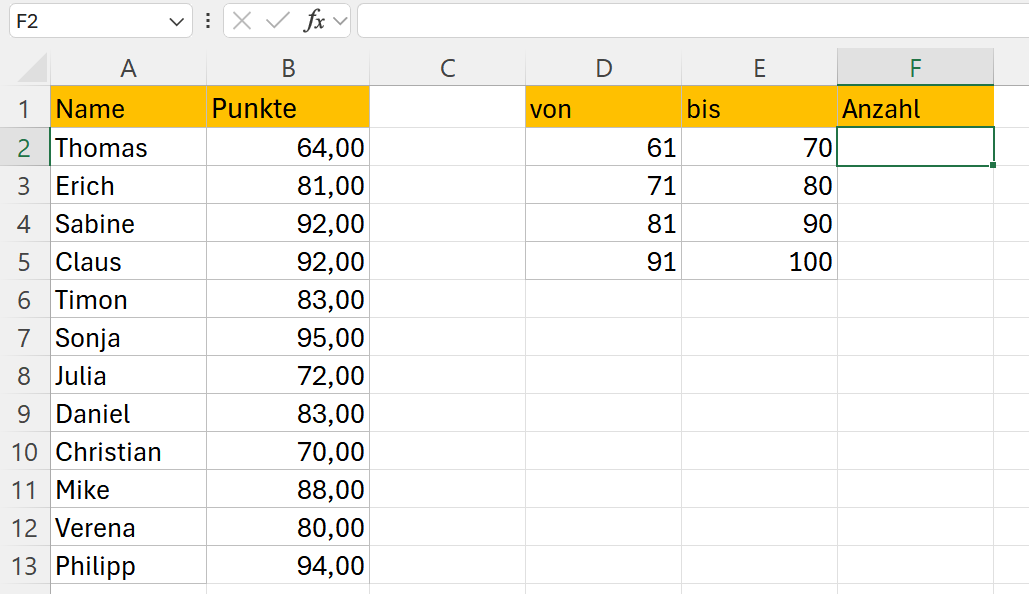Click the cell containing Sabine
1029x594 pixels.
129,224
